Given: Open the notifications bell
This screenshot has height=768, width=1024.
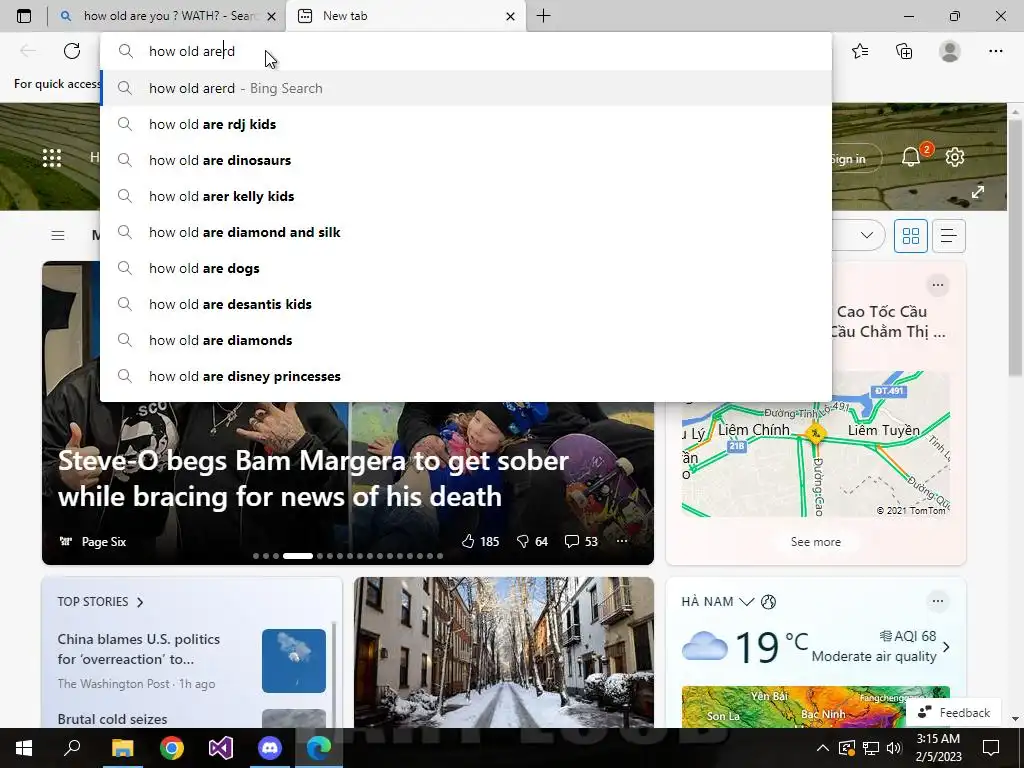Looking at the screenshot, I should 911,157.
